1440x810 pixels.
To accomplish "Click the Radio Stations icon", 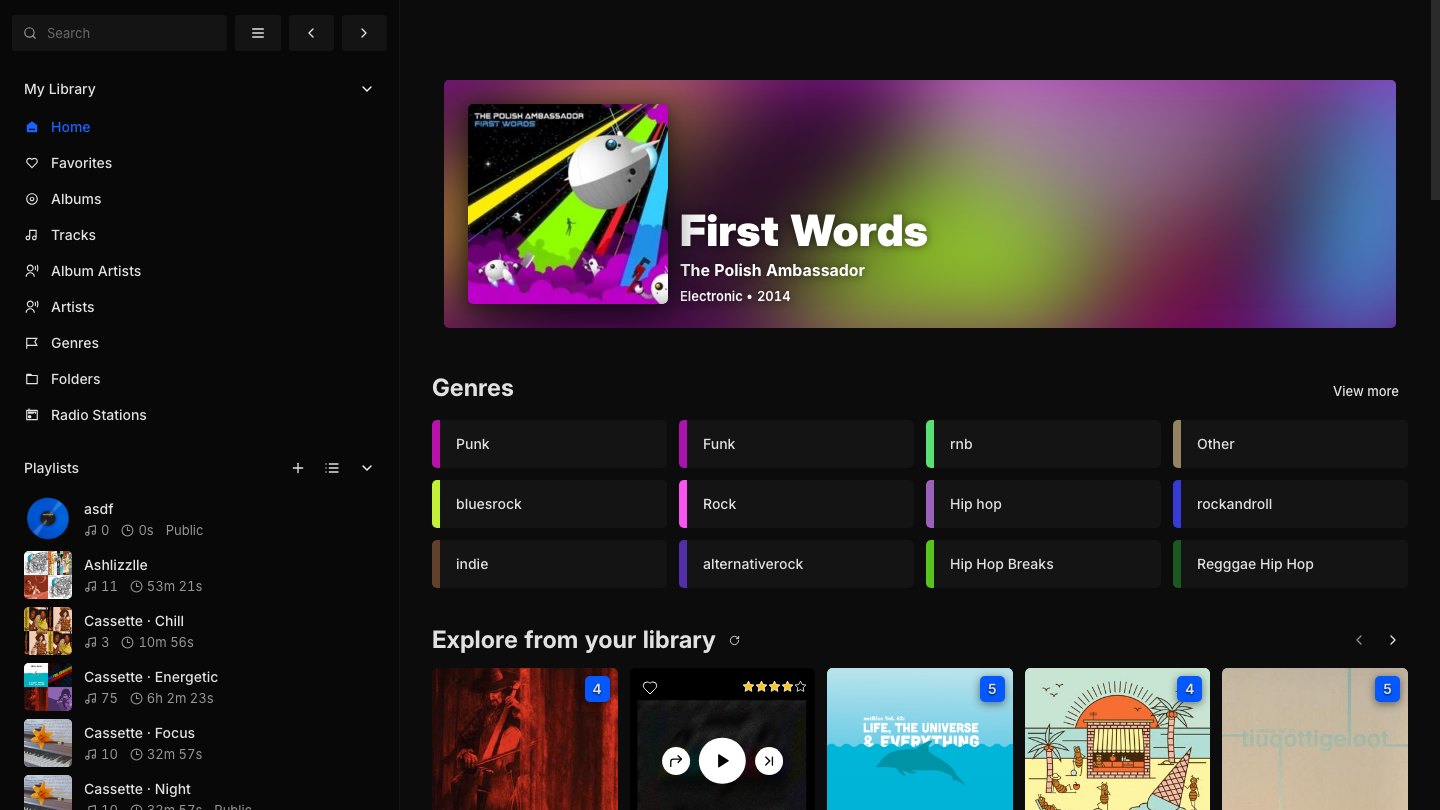I will coord(32,415).
